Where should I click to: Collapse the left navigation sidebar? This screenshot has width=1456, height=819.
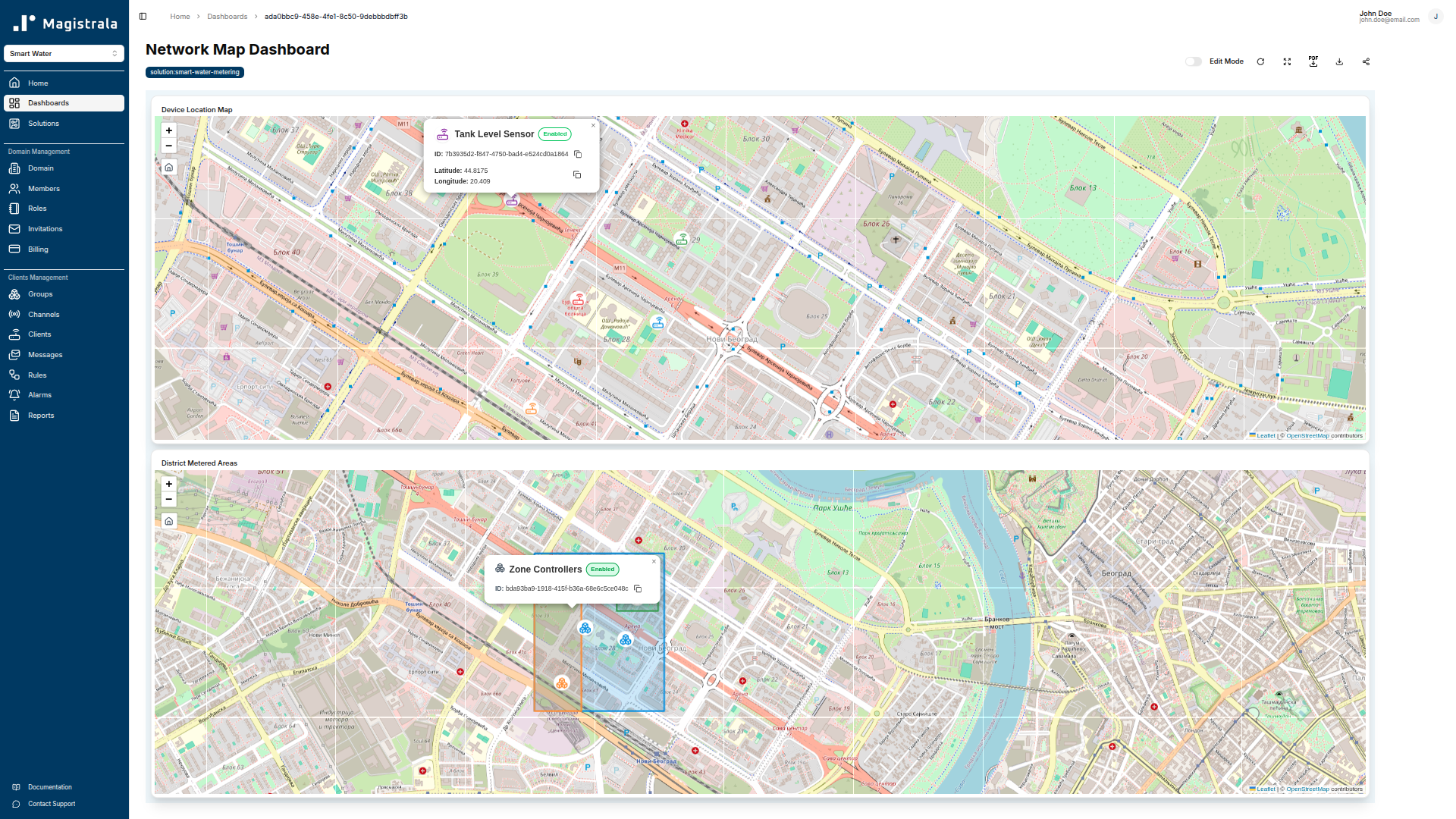point(143,15)
